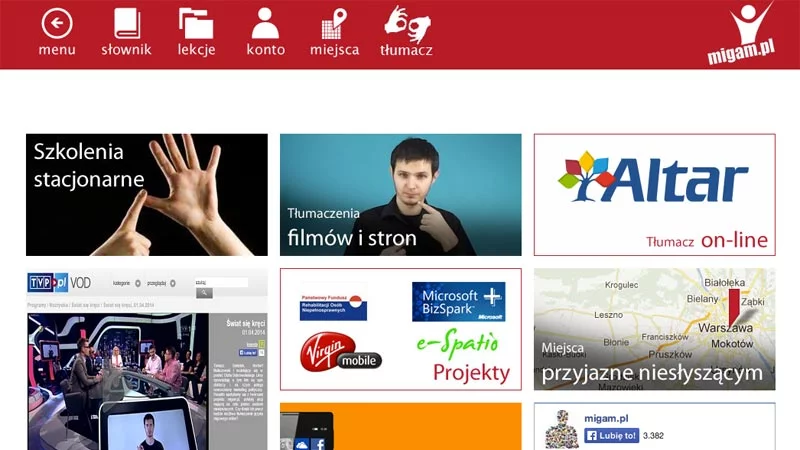The width and height of the screenshot is (800, 450).
Task: Click the Facebook Lubię to! button
Action: (611, 435)
